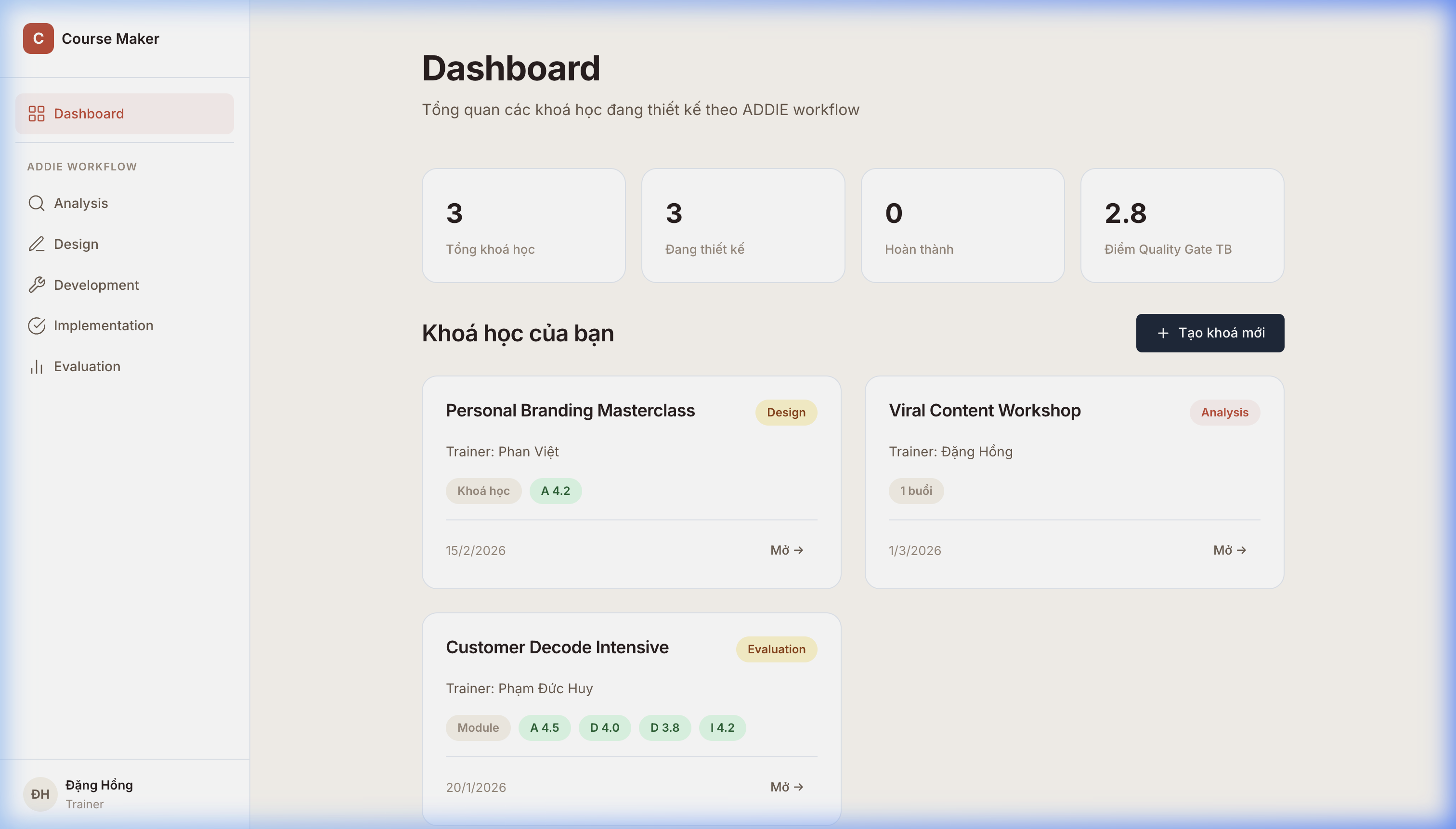Viewport: 1456px width, 829px height.
Task: Click the Viral Content Workshop title
Action: pyautogui.click(x=985, y=411)
